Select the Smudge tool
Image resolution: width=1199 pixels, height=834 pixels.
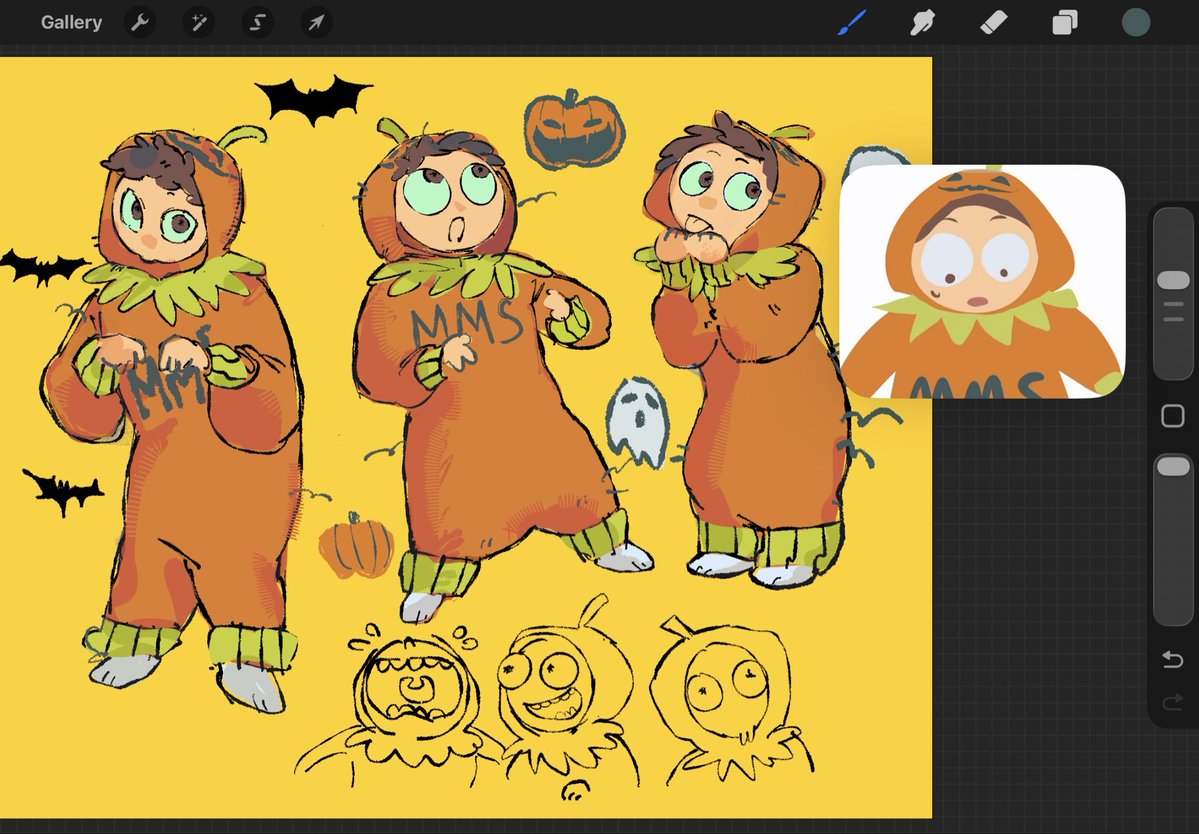click(x=922, y=22)
